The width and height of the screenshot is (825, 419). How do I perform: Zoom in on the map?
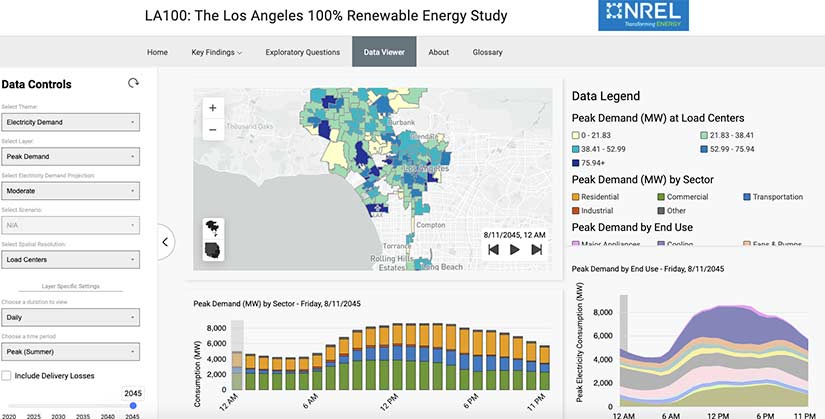pyautogui.click(x=213, y=108)
